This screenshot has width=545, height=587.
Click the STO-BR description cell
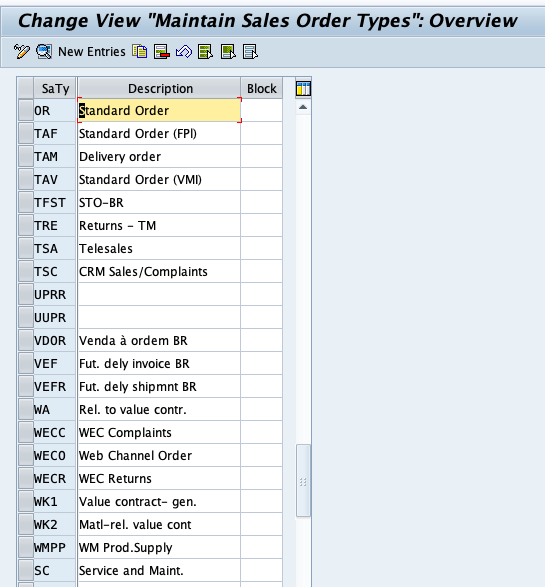tap(159, 202)
